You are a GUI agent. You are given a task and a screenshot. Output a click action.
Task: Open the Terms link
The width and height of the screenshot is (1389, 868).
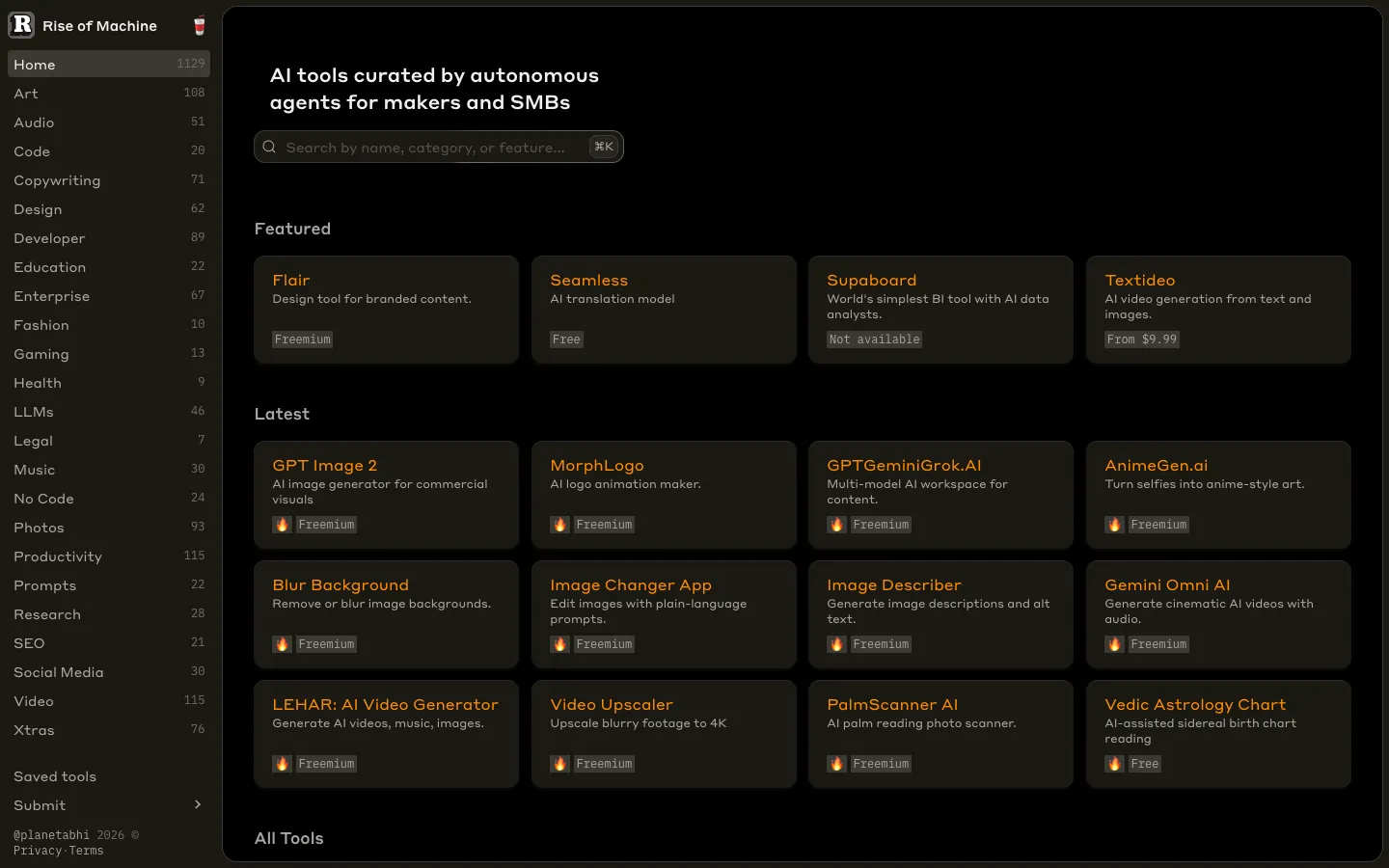coord(86,851)
